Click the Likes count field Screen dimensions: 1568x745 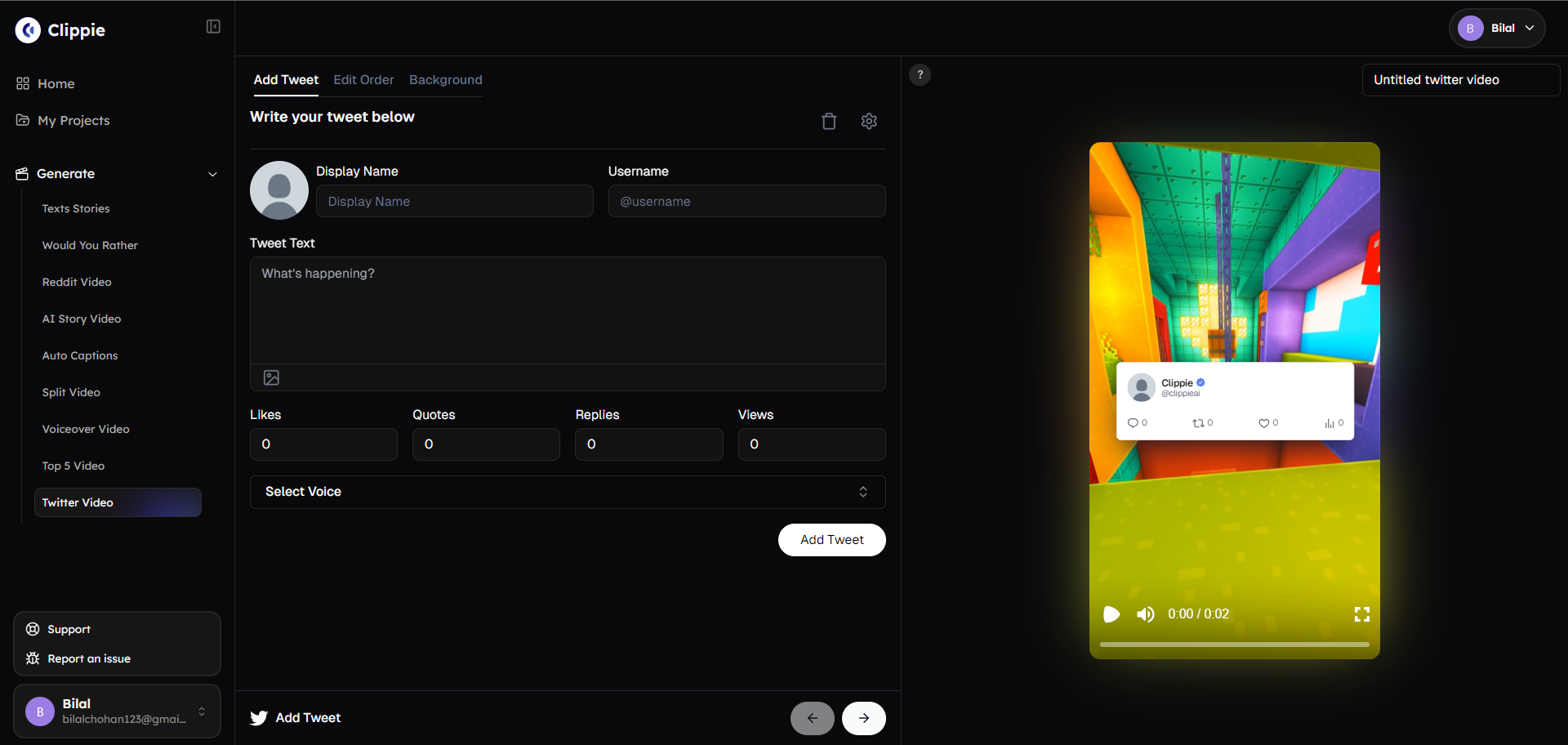(x=323, y=444)
